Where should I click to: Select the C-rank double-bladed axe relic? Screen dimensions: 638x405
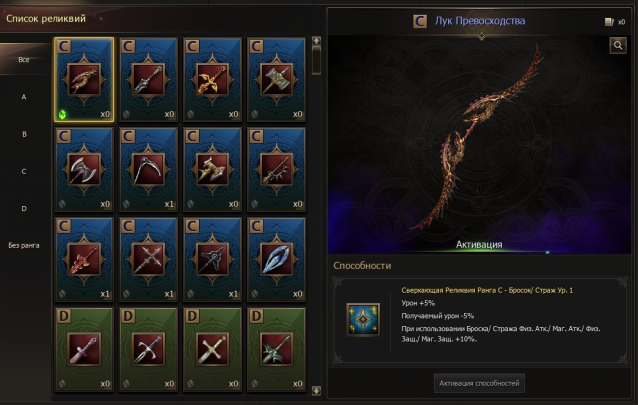84,169
